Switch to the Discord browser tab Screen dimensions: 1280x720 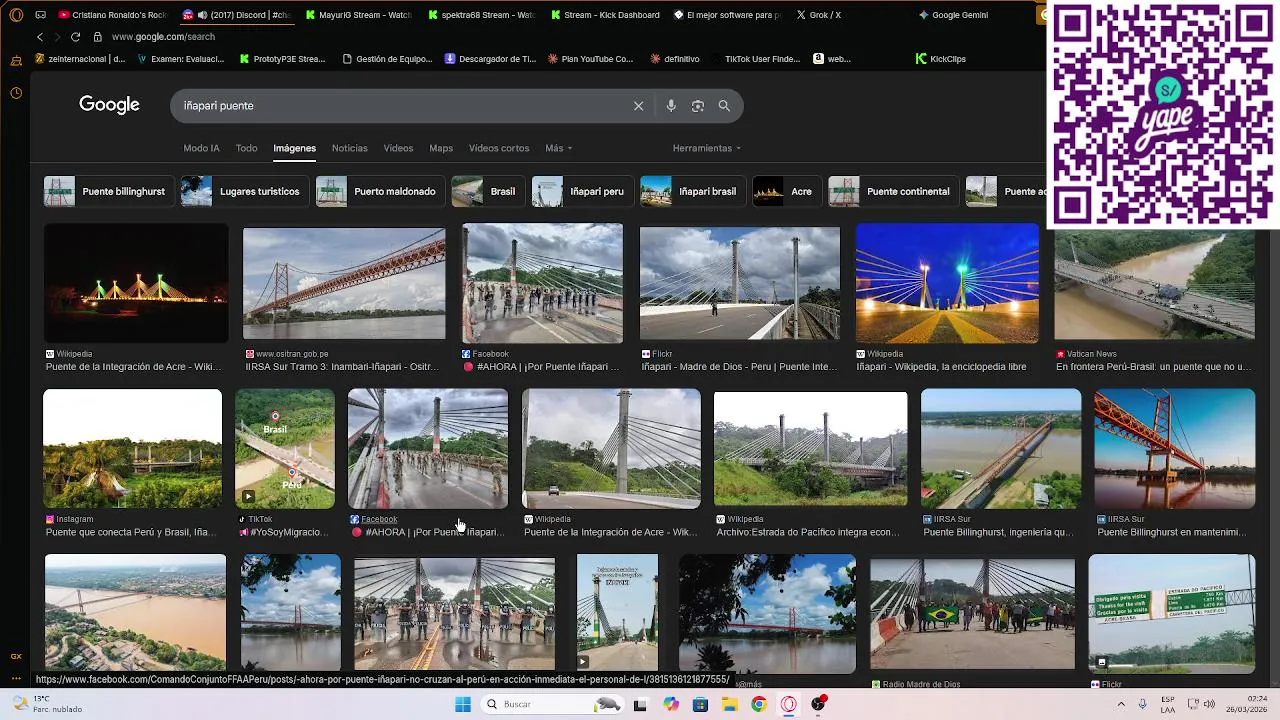237,15
